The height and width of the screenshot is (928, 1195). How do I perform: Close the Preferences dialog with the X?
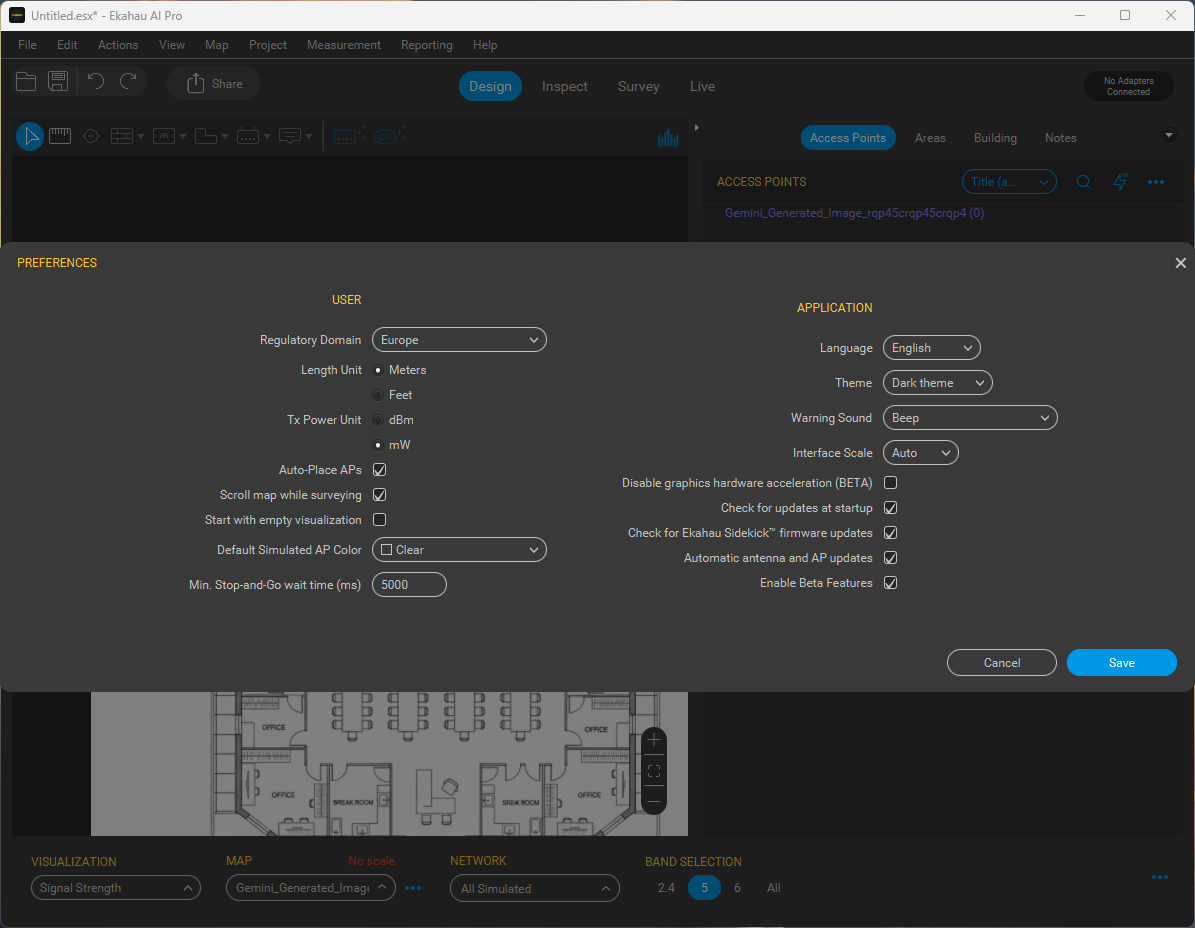point(1180,263)
